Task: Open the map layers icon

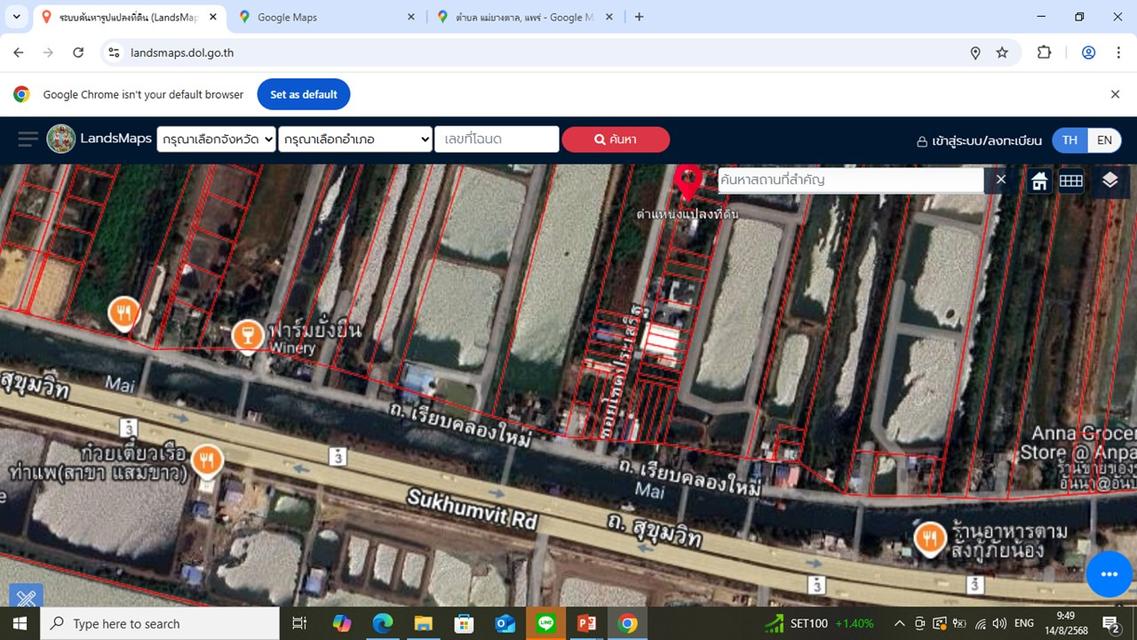Action: point(1108,181)
